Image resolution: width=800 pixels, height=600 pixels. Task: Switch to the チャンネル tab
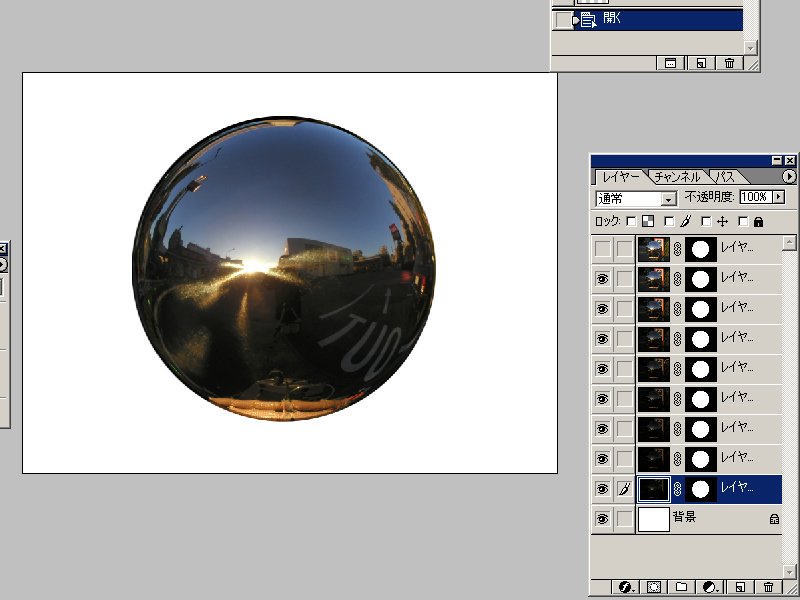[678, 177]
